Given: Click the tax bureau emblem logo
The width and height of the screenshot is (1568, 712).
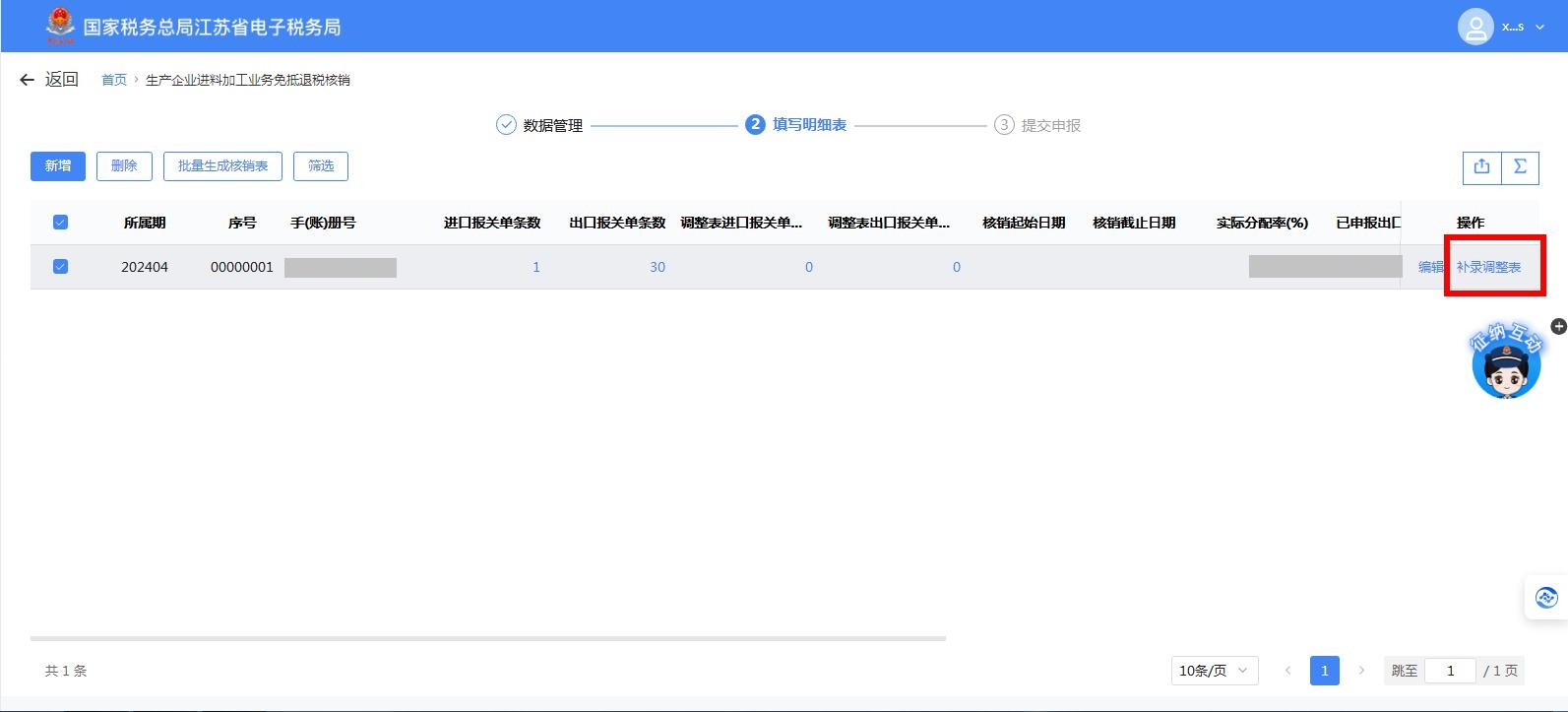Looking at the screenshot, I should coord(60,26).
